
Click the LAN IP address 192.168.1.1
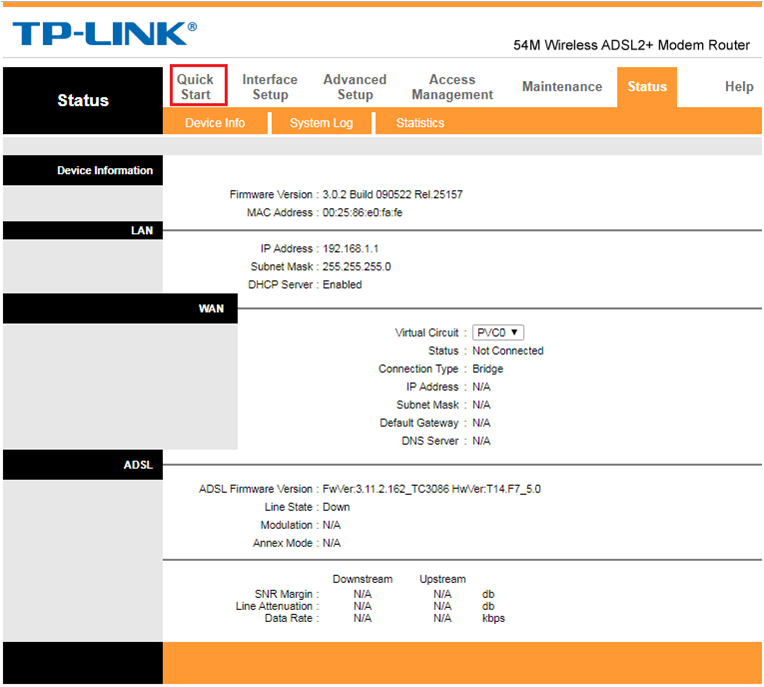coord(350,248)
